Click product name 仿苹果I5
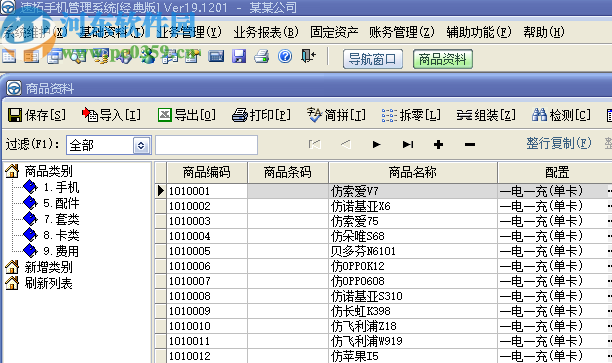The height and width of the screenshot is (363, 612). (x=354, y=356)
